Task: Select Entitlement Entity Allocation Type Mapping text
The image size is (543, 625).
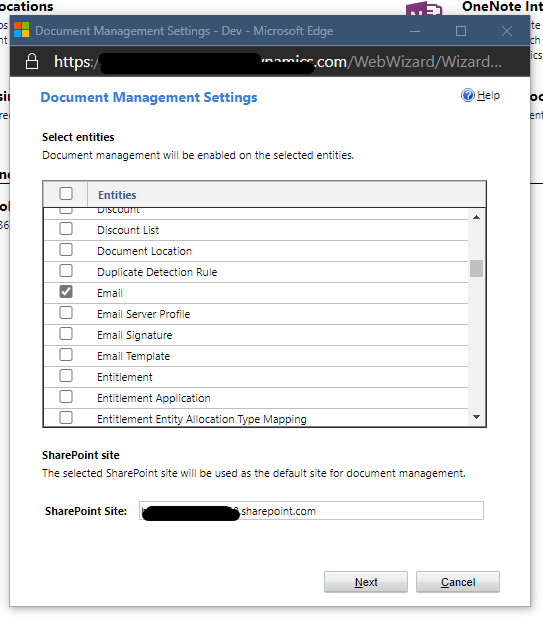Action: click(x=202, y=419)
